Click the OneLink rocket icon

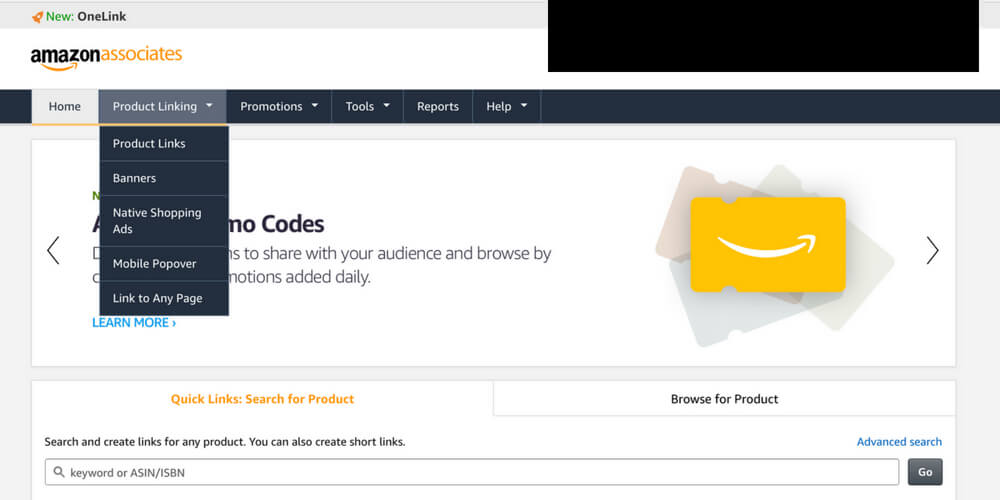coord(38,17)
